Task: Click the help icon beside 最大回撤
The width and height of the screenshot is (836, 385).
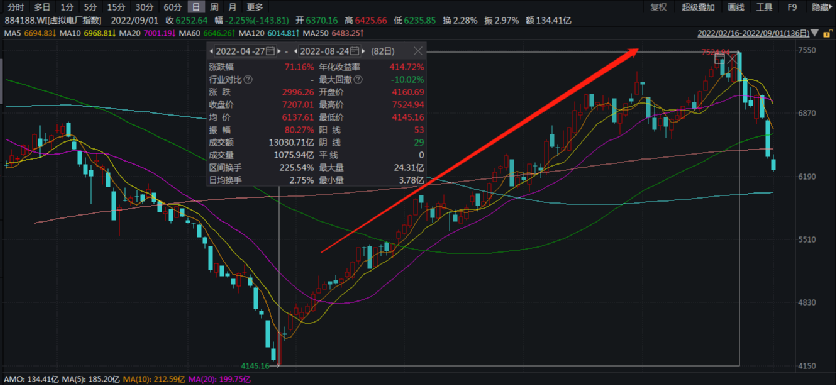Action: 358,79
